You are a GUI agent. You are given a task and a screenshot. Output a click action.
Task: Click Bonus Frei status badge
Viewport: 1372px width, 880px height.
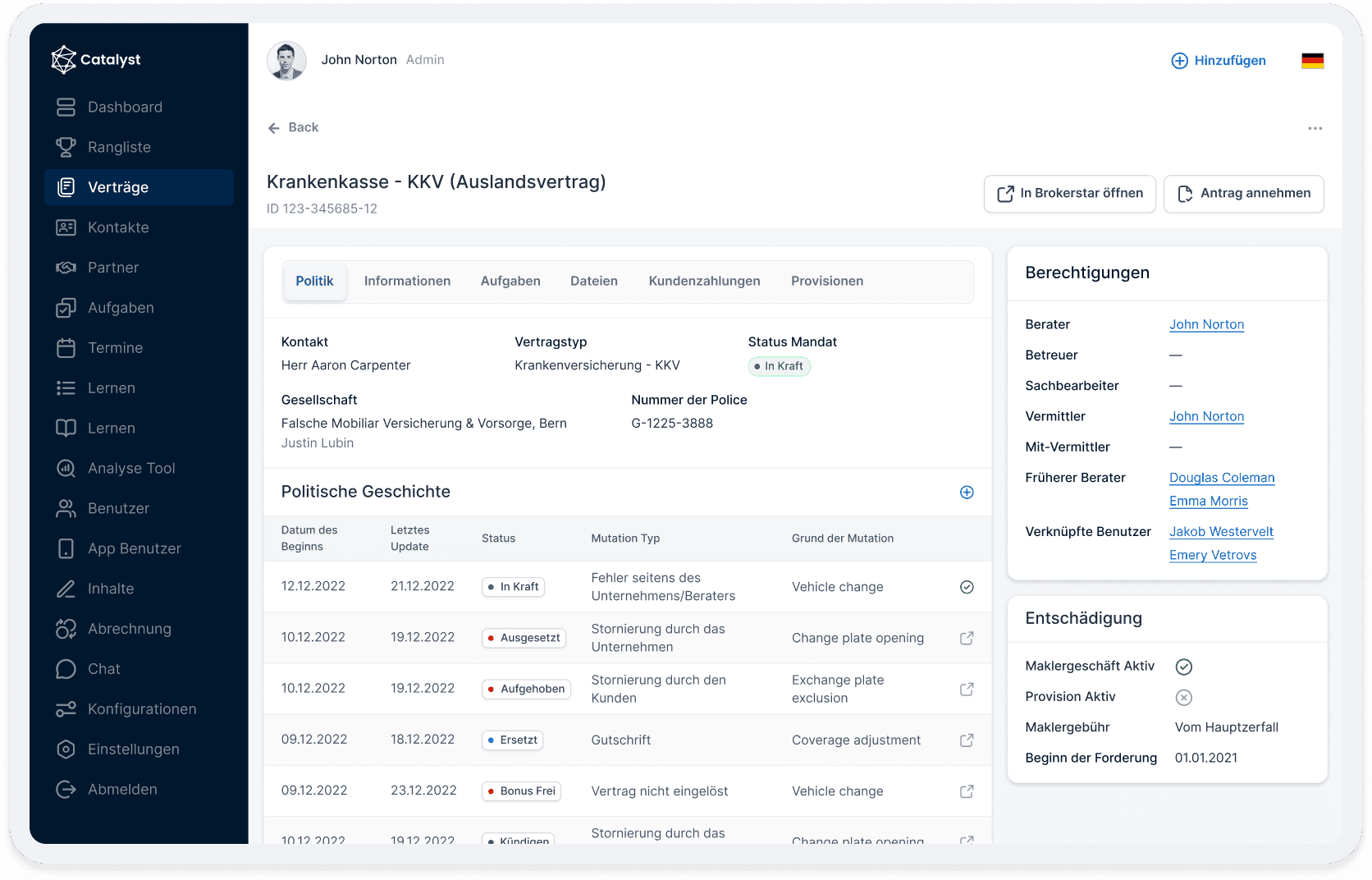pyautogui.click(x=521, y=791)
